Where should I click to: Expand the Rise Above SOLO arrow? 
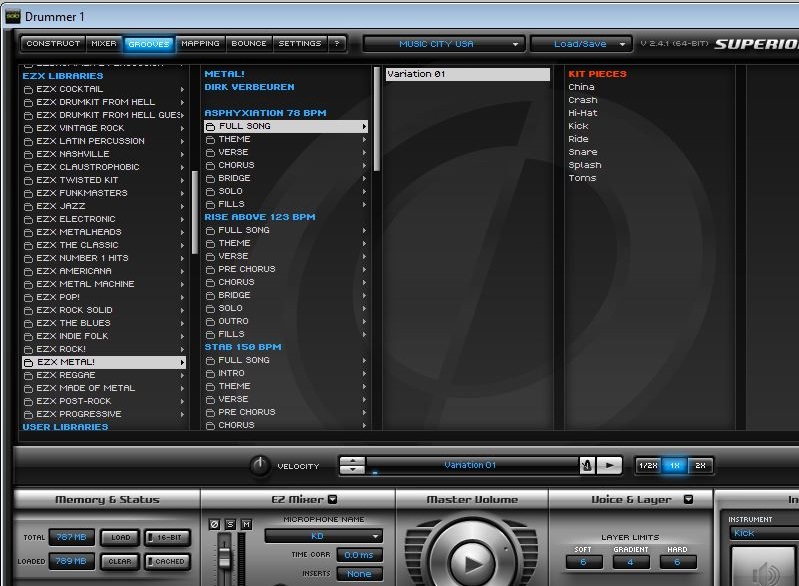click(364, 308)
